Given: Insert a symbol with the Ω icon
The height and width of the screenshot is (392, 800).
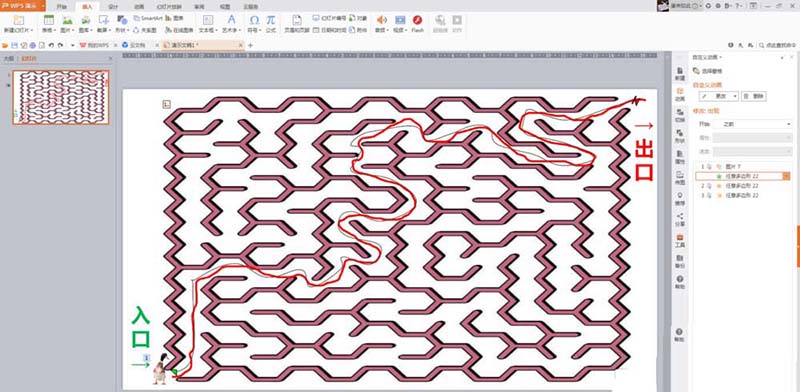Looking at the screenshot, I should click(254, 20).
